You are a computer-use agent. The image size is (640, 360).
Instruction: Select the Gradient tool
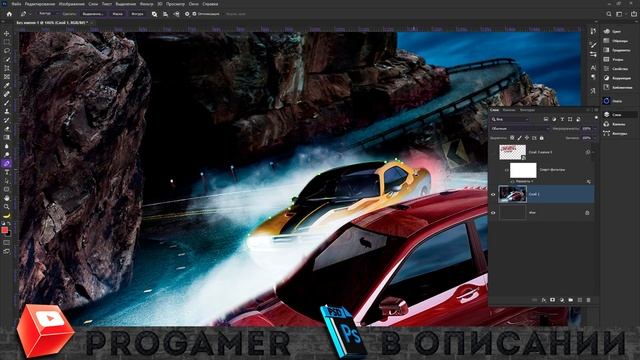(x=7, y=137)
